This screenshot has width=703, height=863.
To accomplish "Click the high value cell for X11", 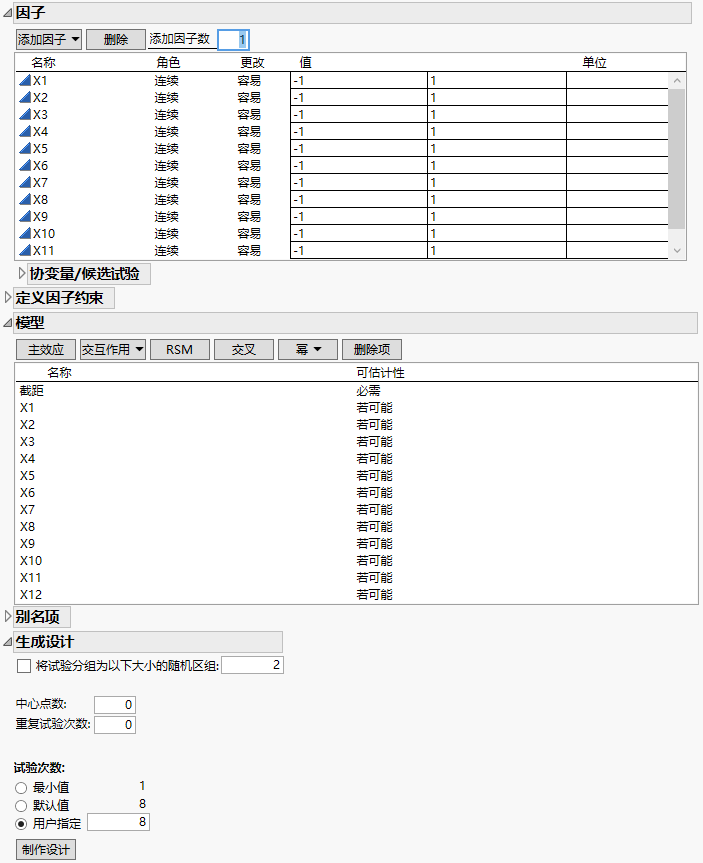I will pyautogui.click(x=497, y=251).
